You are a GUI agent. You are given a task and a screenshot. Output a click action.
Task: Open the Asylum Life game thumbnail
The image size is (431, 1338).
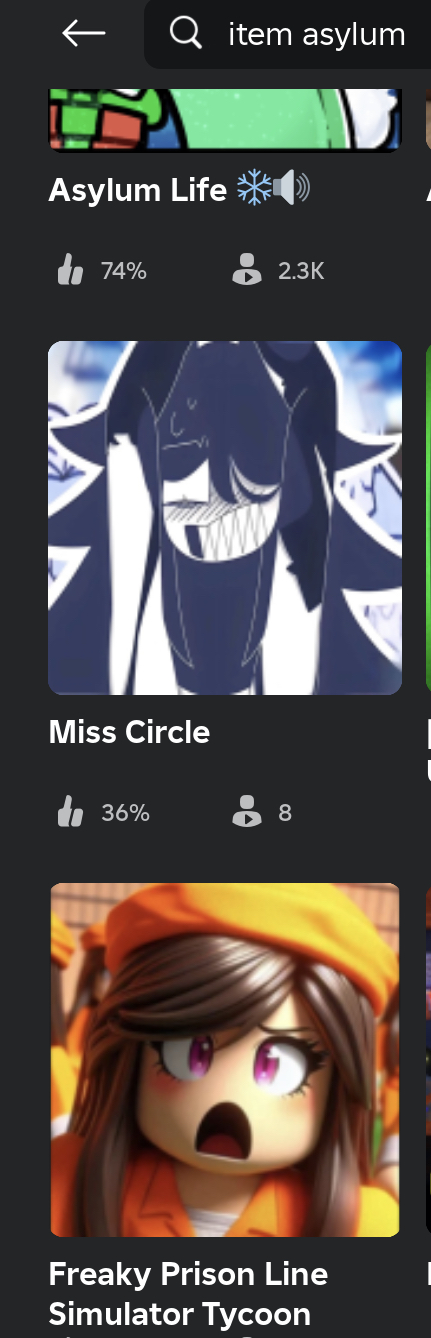(225, 120)
